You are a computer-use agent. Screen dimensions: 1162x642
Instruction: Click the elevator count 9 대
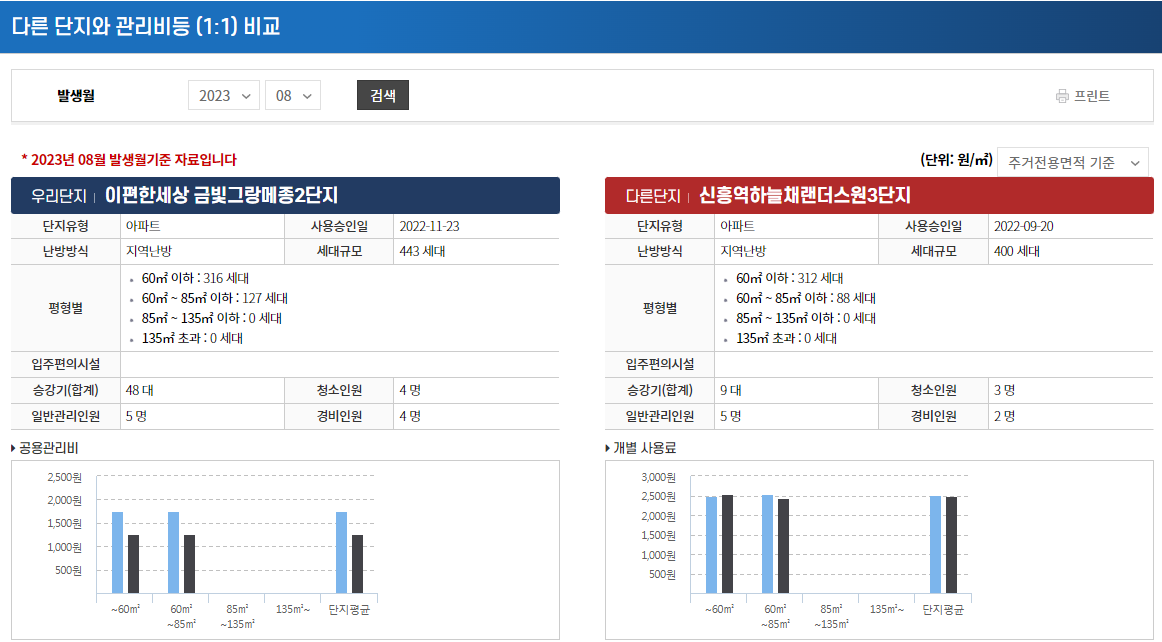[x=730, y=390]
